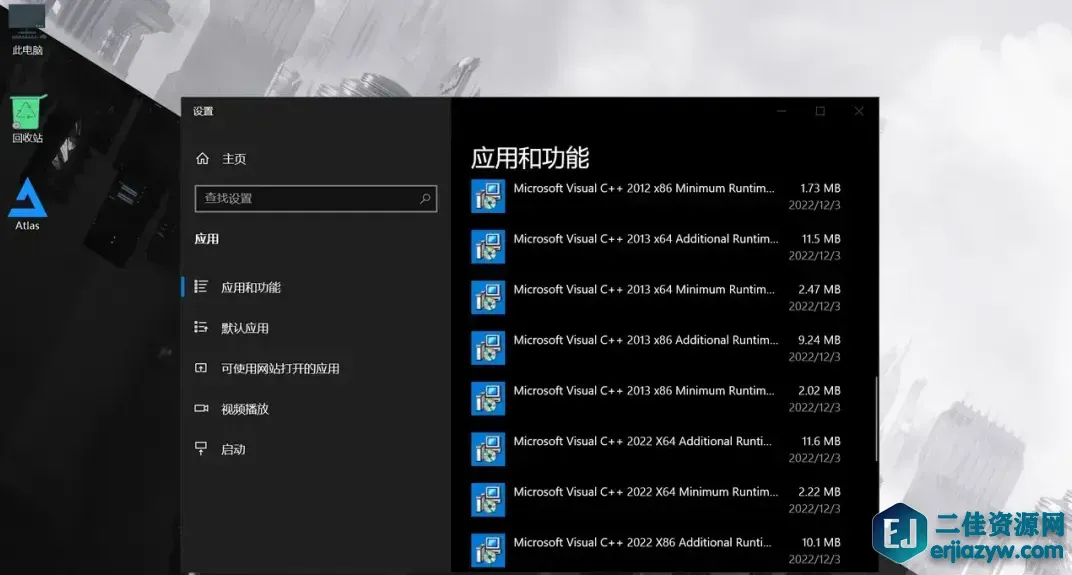Click the 应用和功能 list icon
Viewport: 1072px width, 575px height.
coord(201,286)
